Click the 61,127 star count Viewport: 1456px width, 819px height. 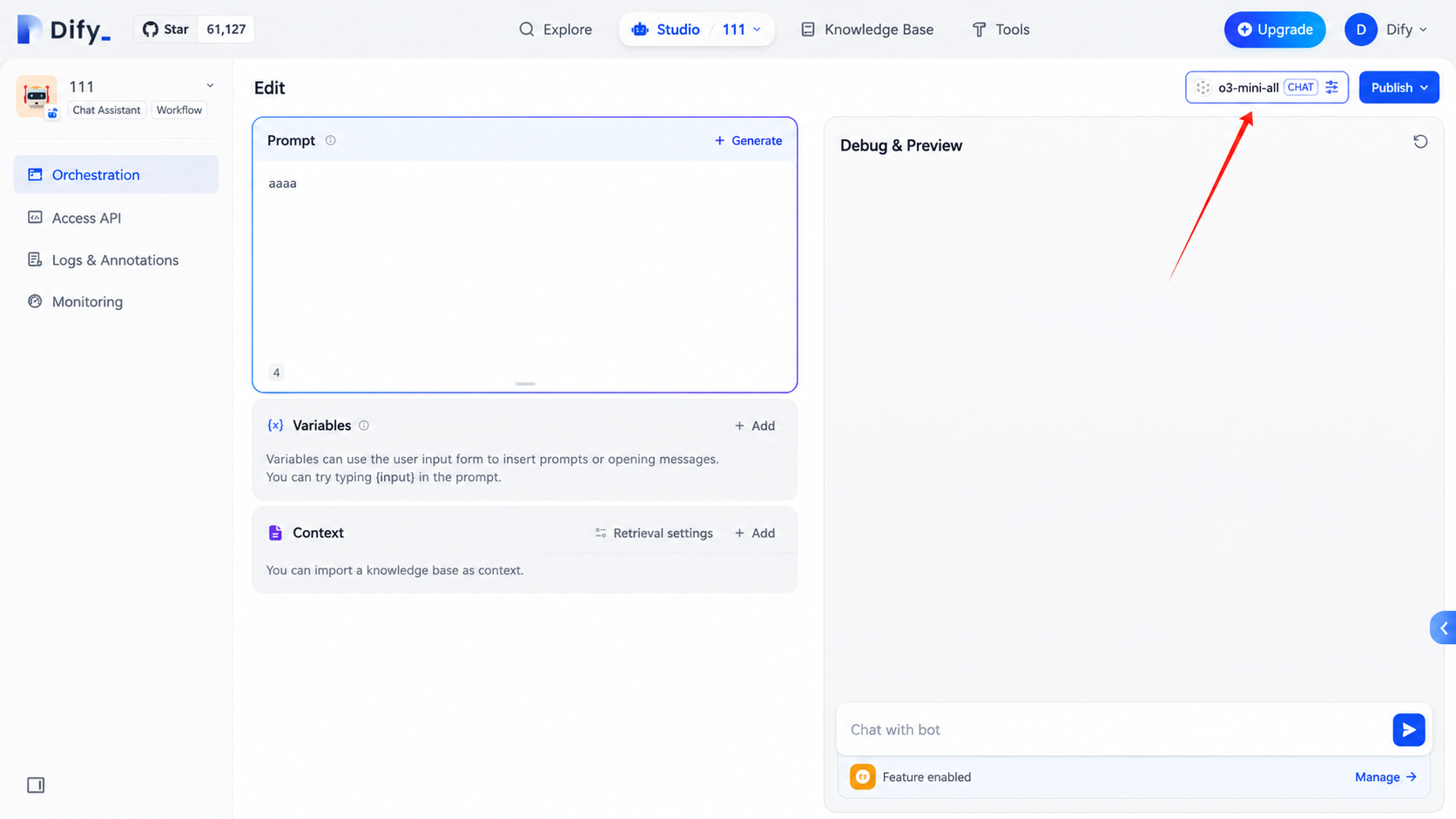[x=226, y=30]
